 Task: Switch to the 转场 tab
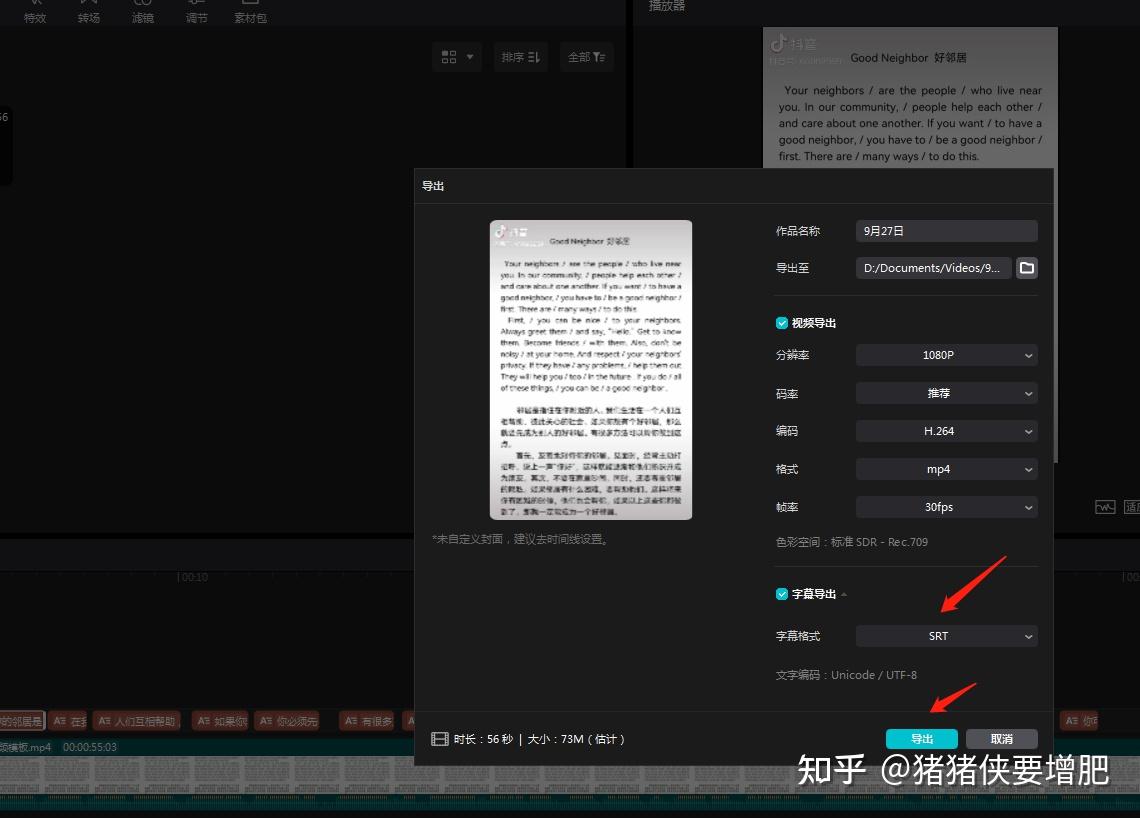click(89, 11)
